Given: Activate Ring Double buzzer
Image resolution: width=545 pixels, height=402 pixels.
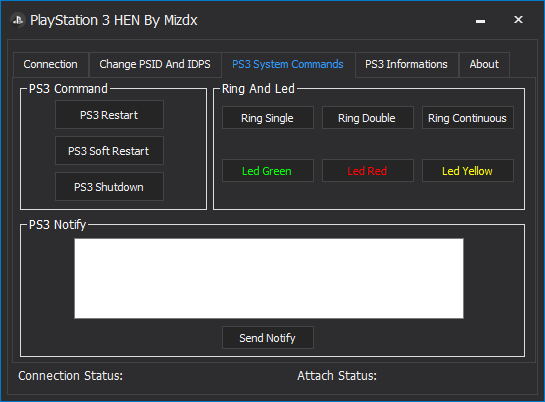Looking at the screenshot, I should (368, 118).
